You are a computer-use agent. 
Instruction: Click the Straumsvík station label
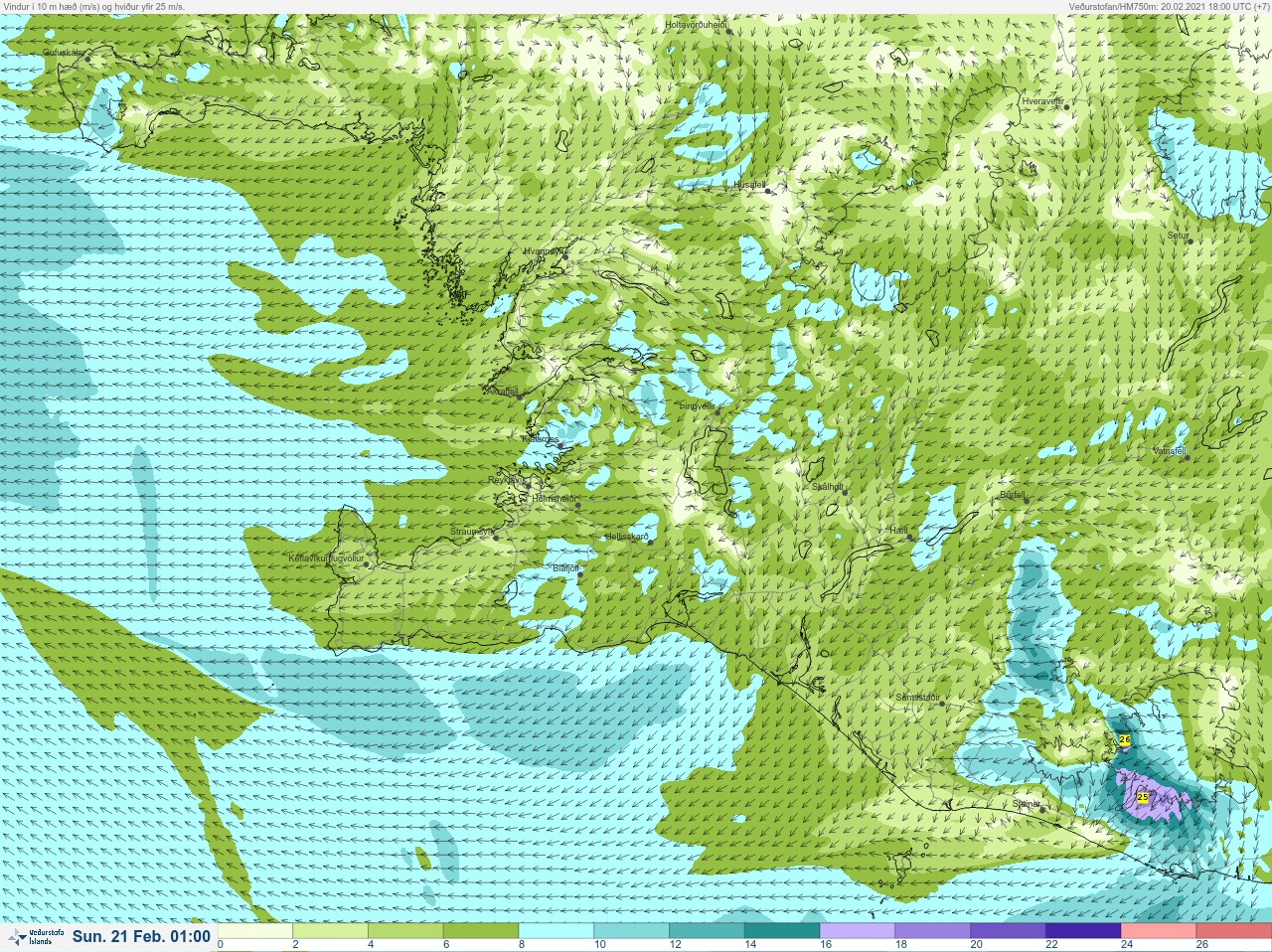pos(471,532)
